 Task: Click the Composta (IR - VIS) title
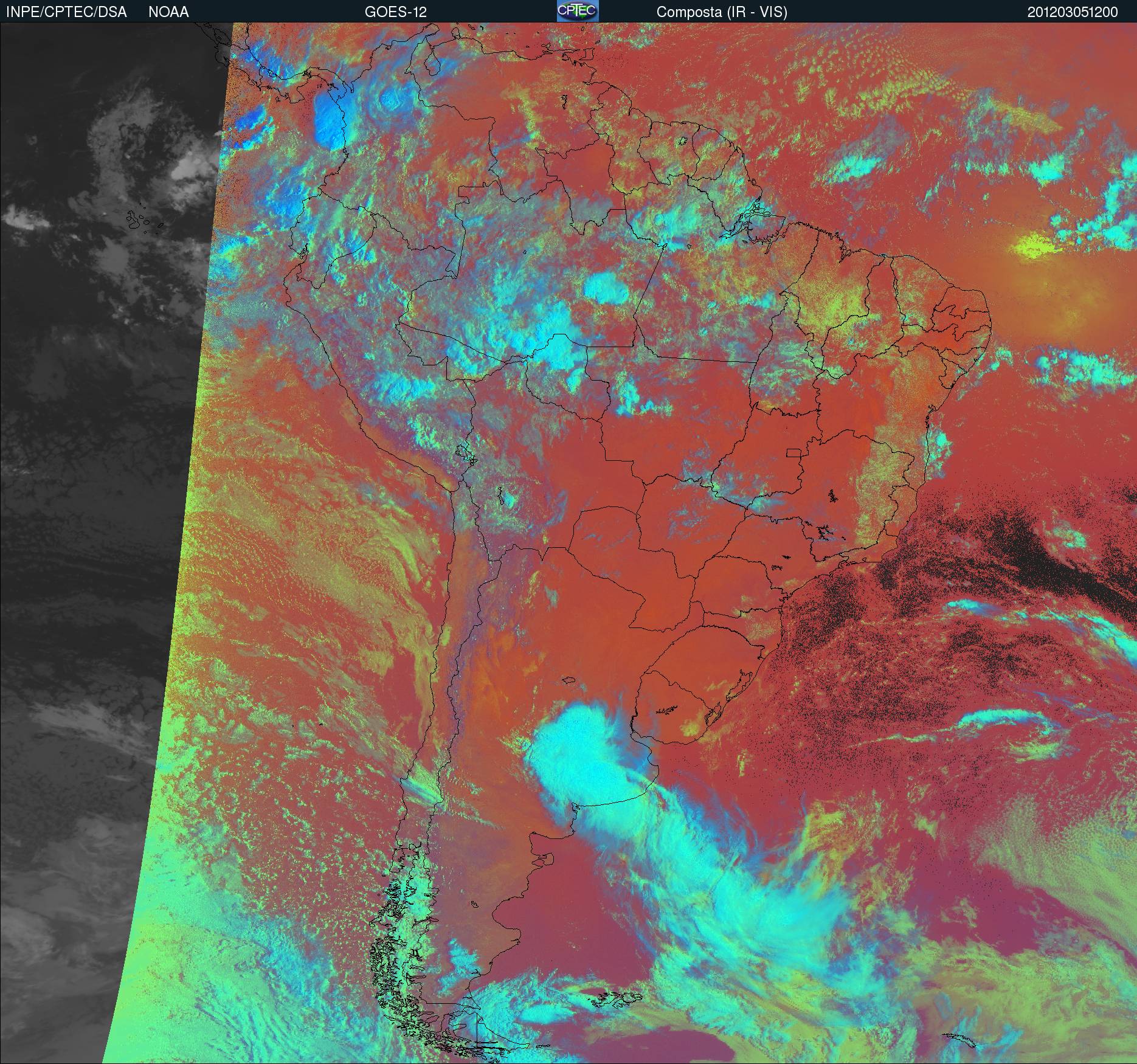(722, 12)
